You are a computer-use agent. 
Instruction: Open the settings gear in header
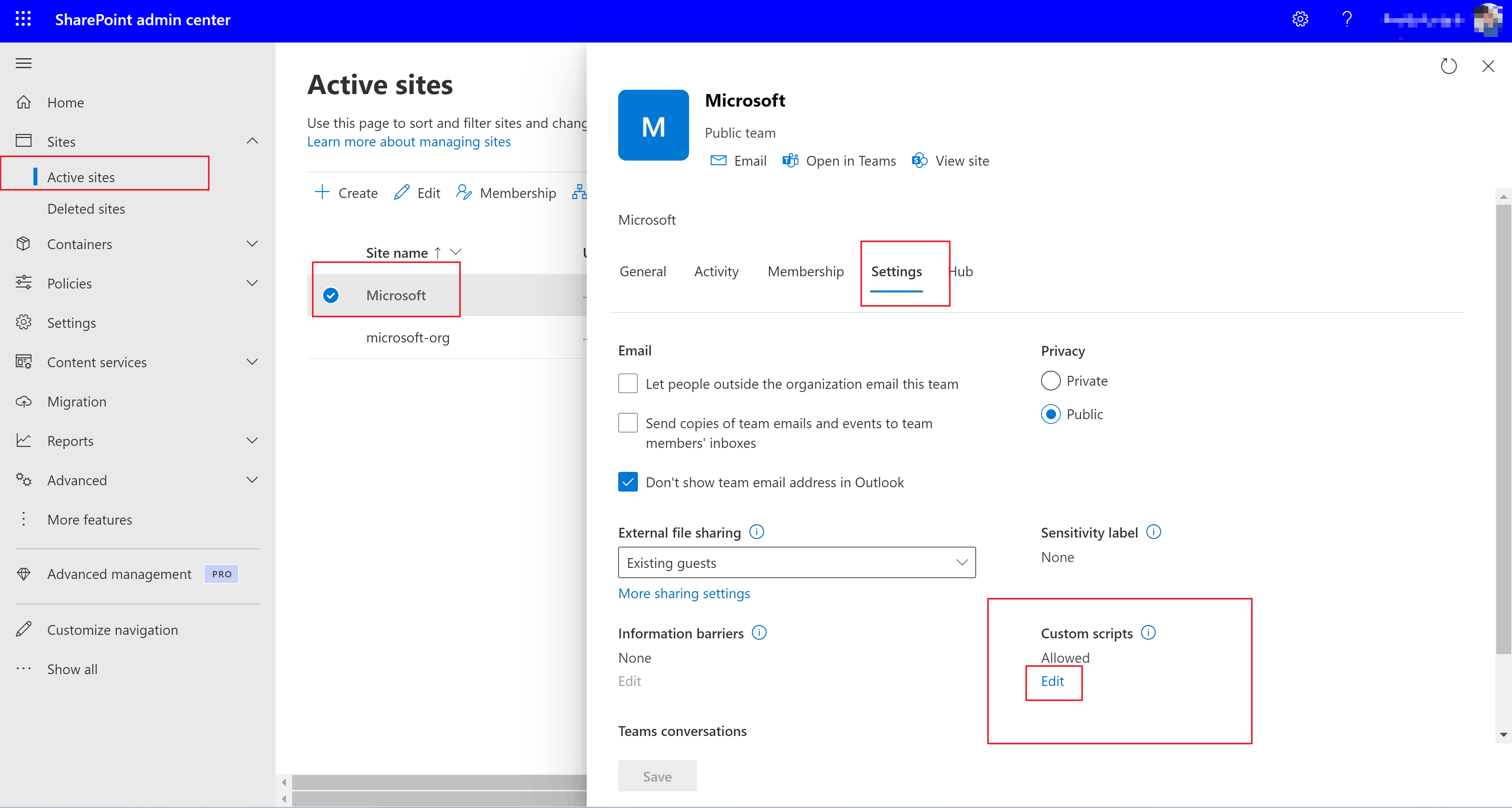tap(1300, 19)
